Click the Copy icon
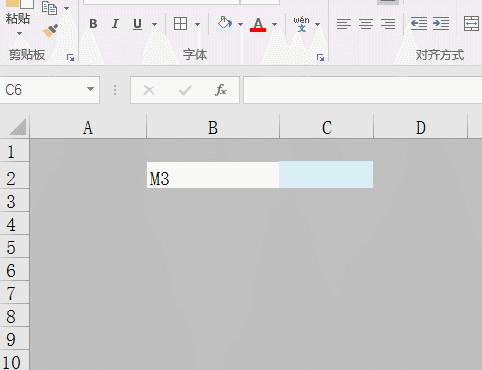 tap(49, 8)
